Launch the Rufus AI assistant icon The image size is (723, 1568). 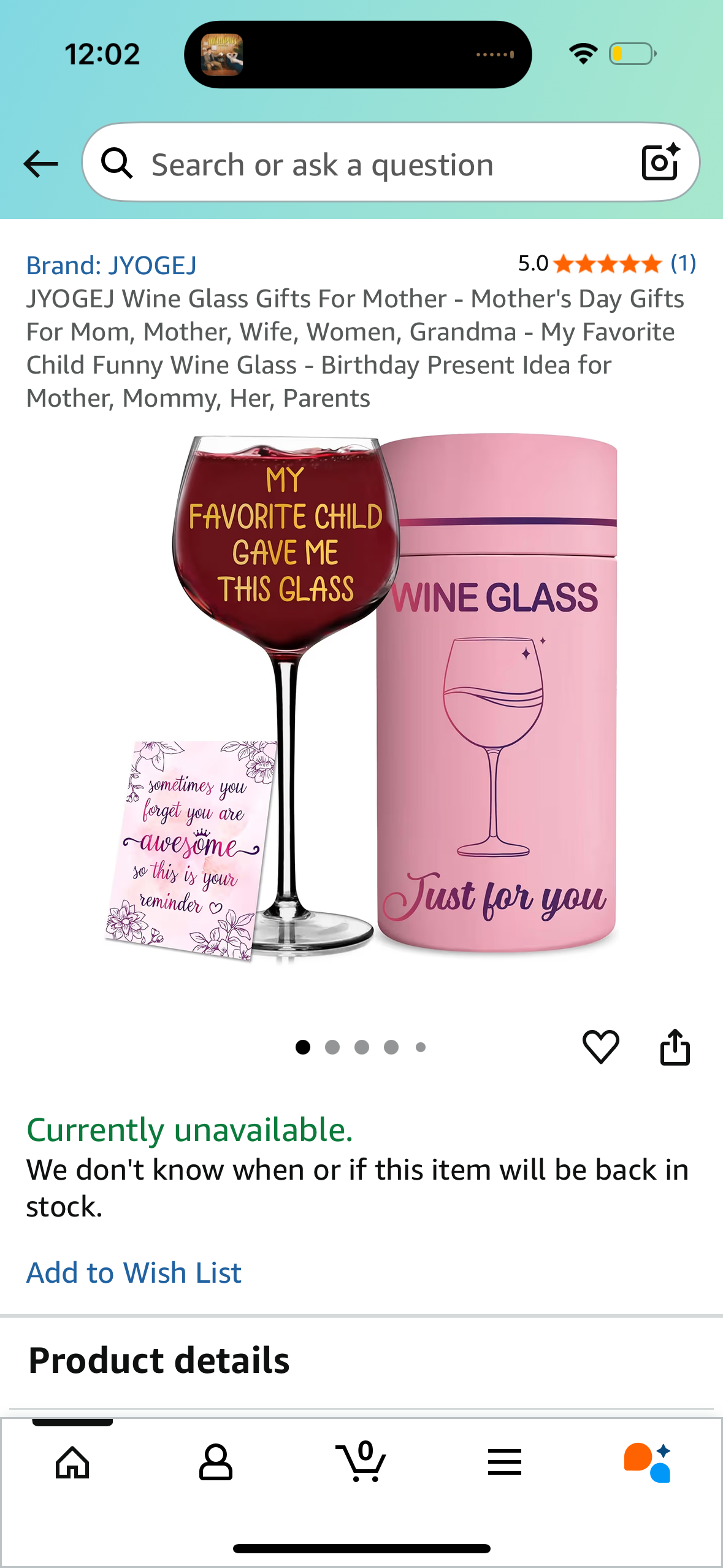(648, 1462)
